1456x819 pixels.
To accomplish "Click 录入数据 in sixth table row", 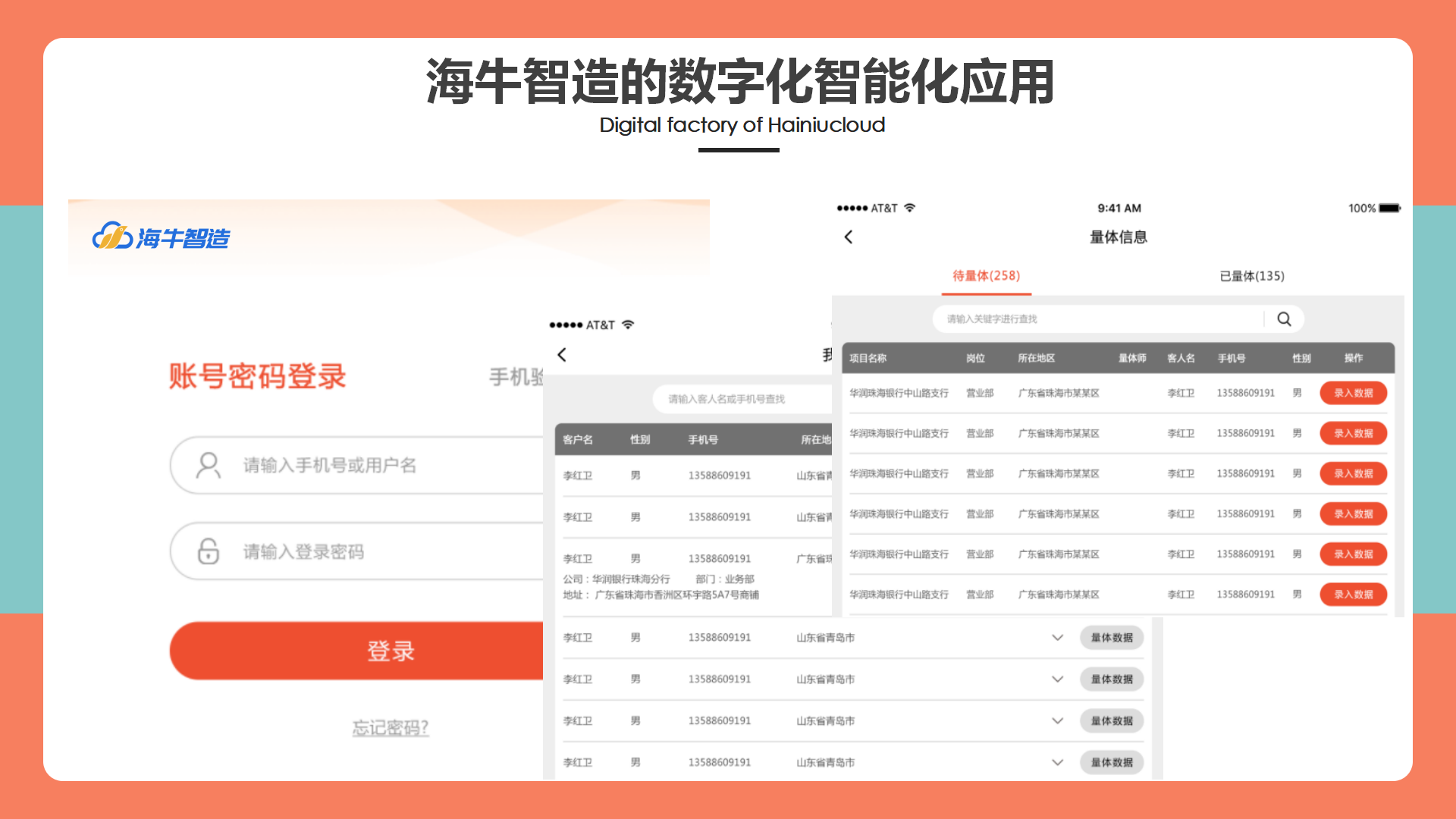I will tap(1354, 595).
